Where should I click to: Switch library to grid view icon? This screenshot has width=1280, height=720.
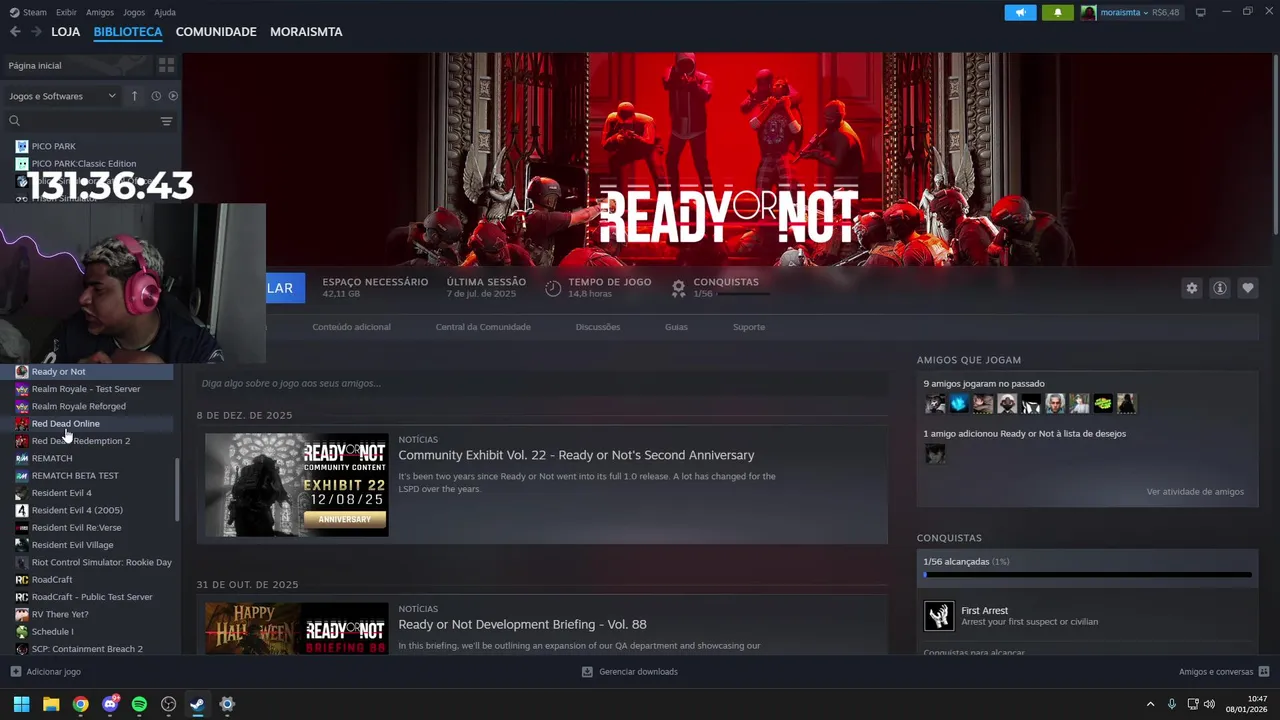pos(166,65)
